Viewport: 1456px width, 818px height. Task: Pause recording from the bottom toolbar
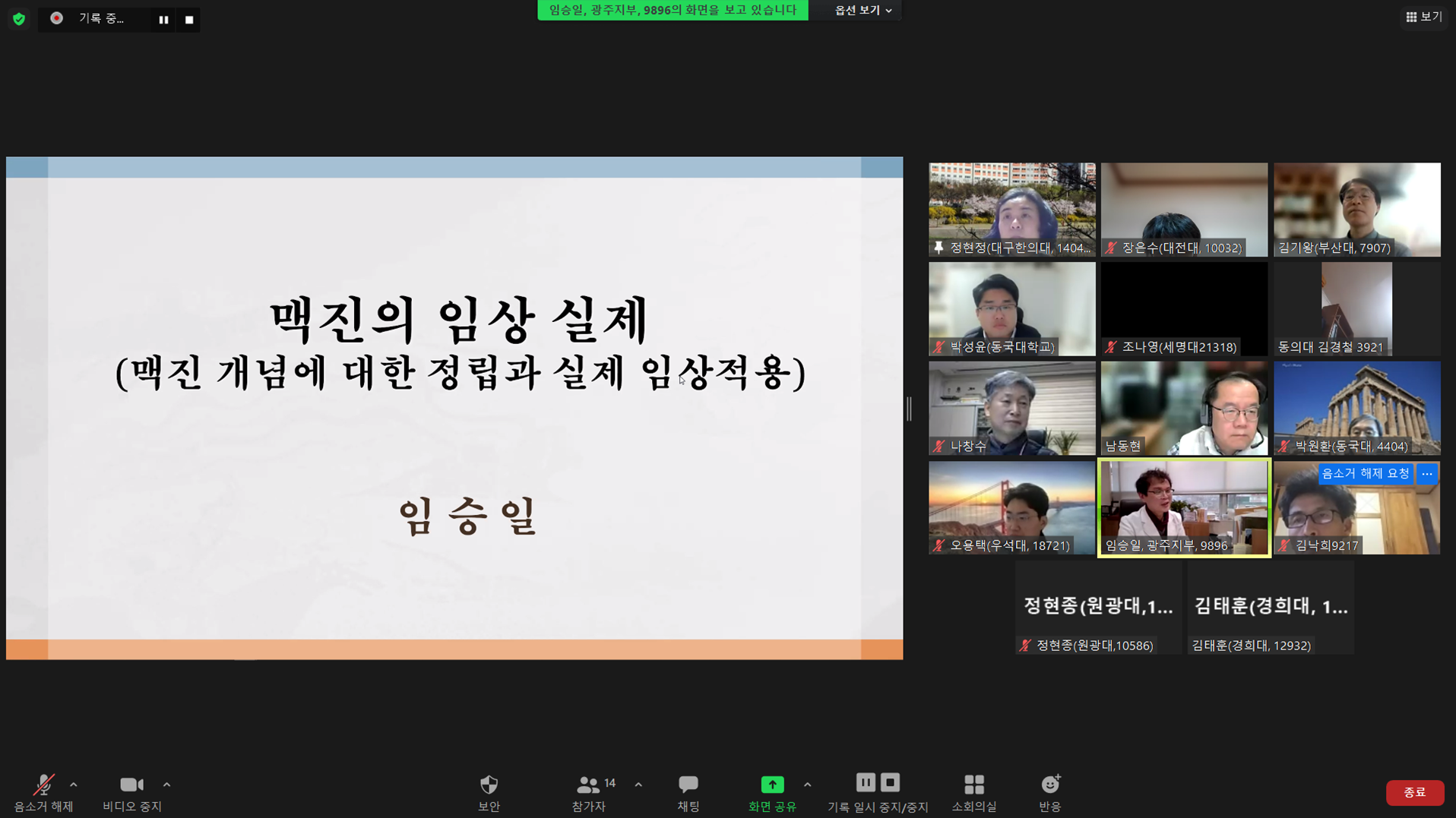coord(866,785)
